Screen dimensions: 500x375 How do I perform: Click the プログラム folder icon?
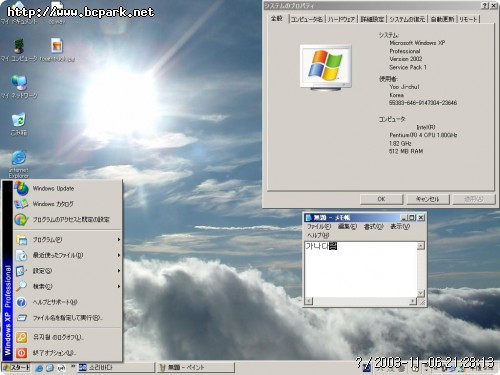[x=22, y=240]
